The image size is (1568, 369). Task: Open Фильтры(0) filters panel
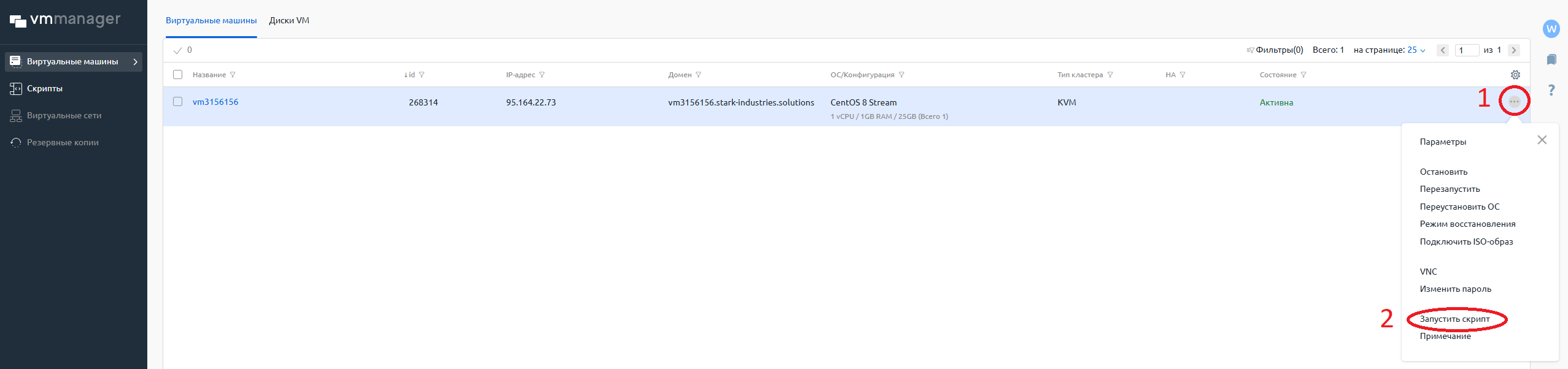point(1278,50)
